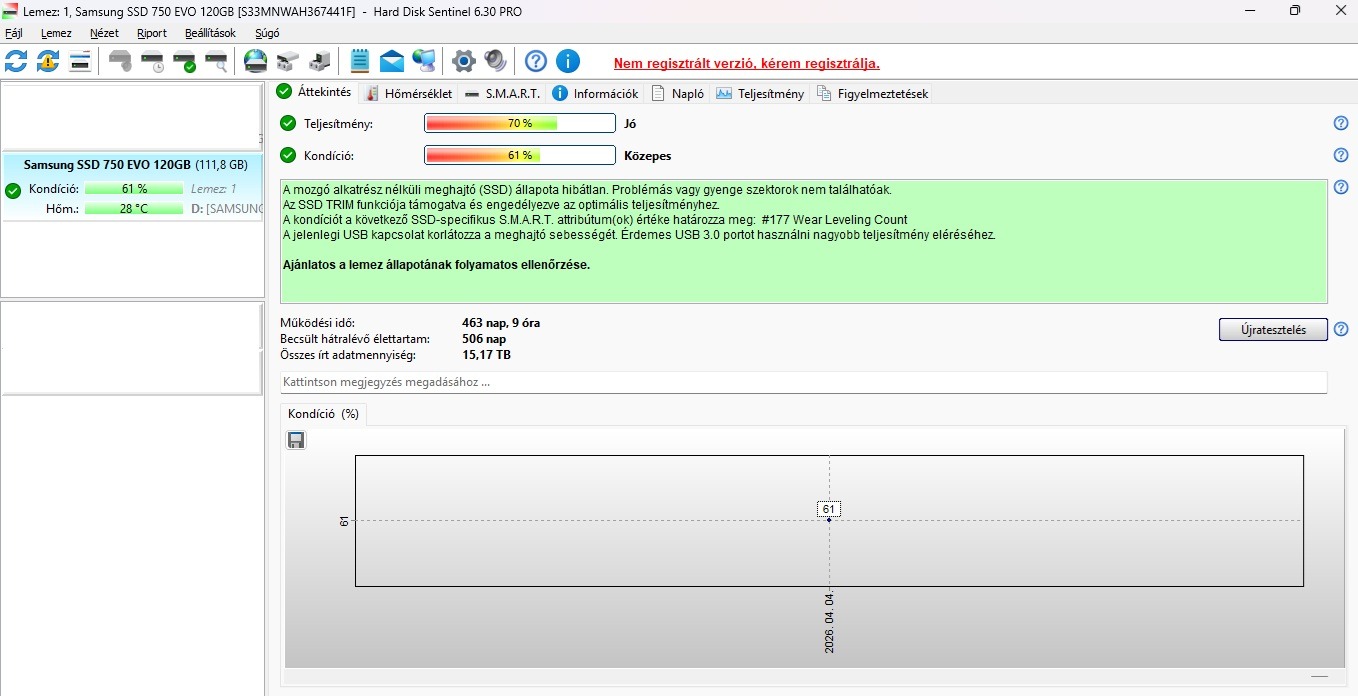Click the speaker sound toolbar icon

(495, 61)
